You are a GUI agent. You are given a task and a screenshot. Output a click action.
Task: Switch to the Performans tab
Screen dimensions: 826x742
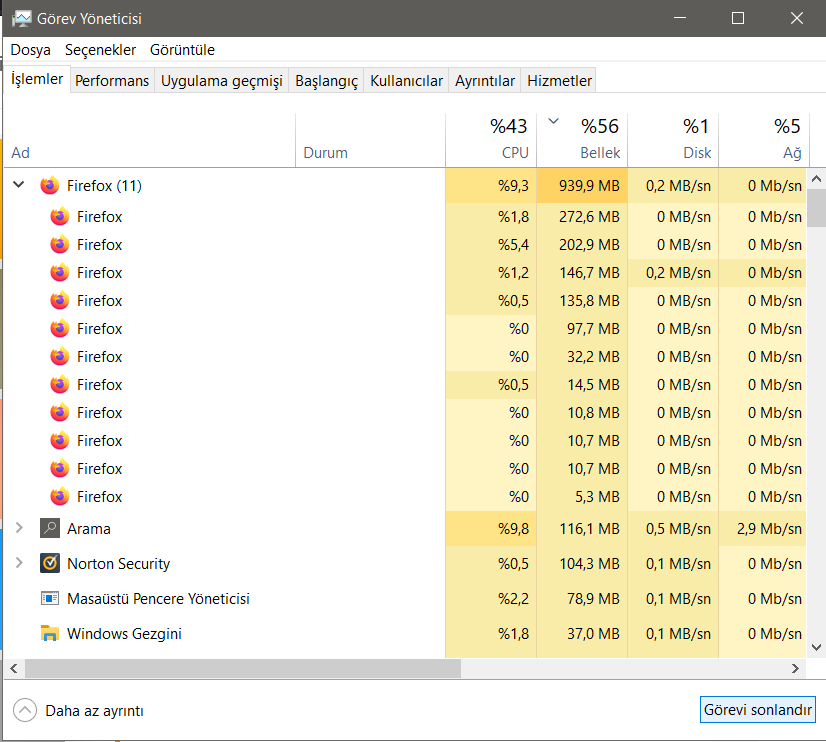[112, 81]
